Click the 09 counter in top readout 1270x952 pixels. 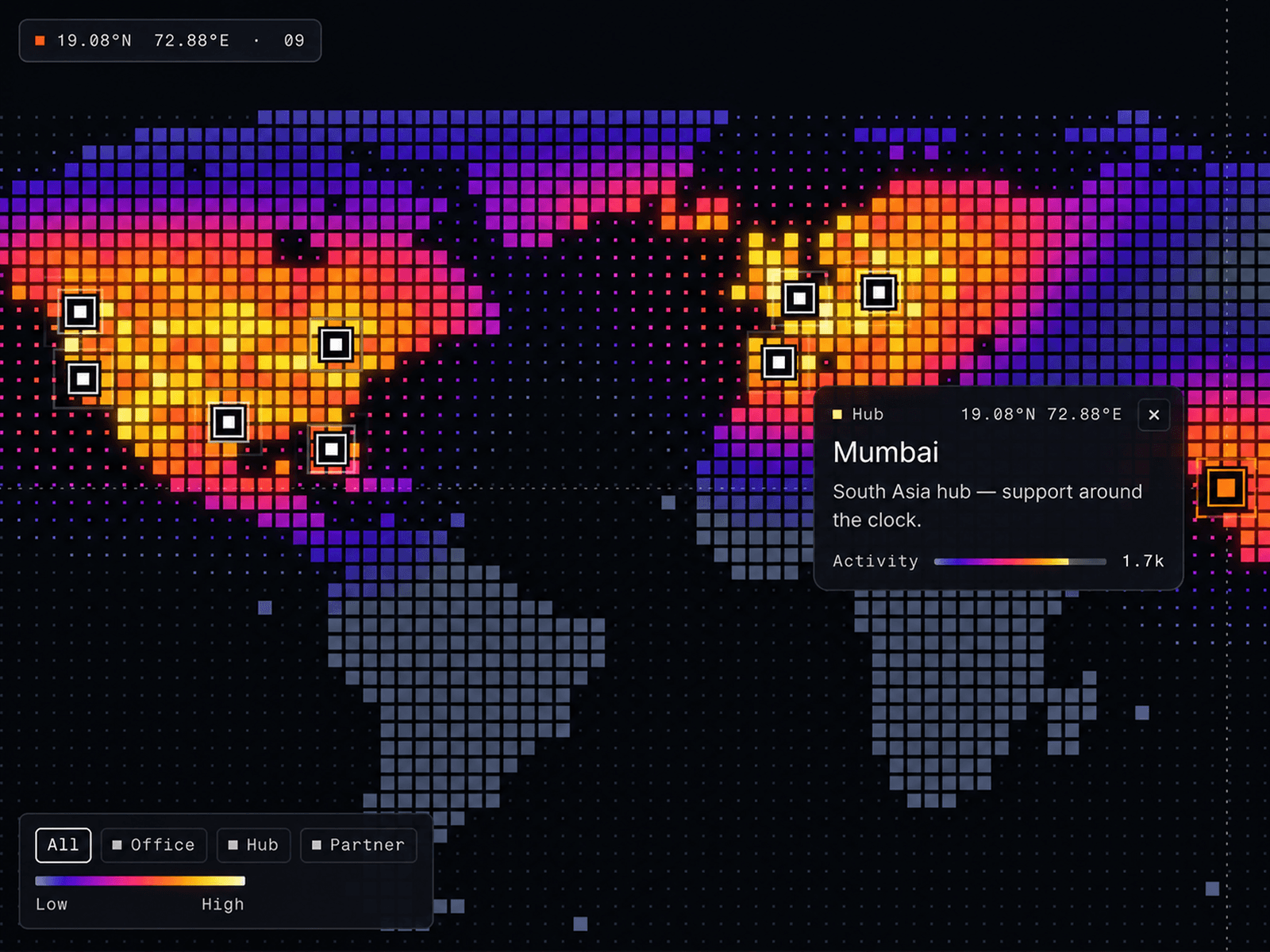(x=294, y=40)
